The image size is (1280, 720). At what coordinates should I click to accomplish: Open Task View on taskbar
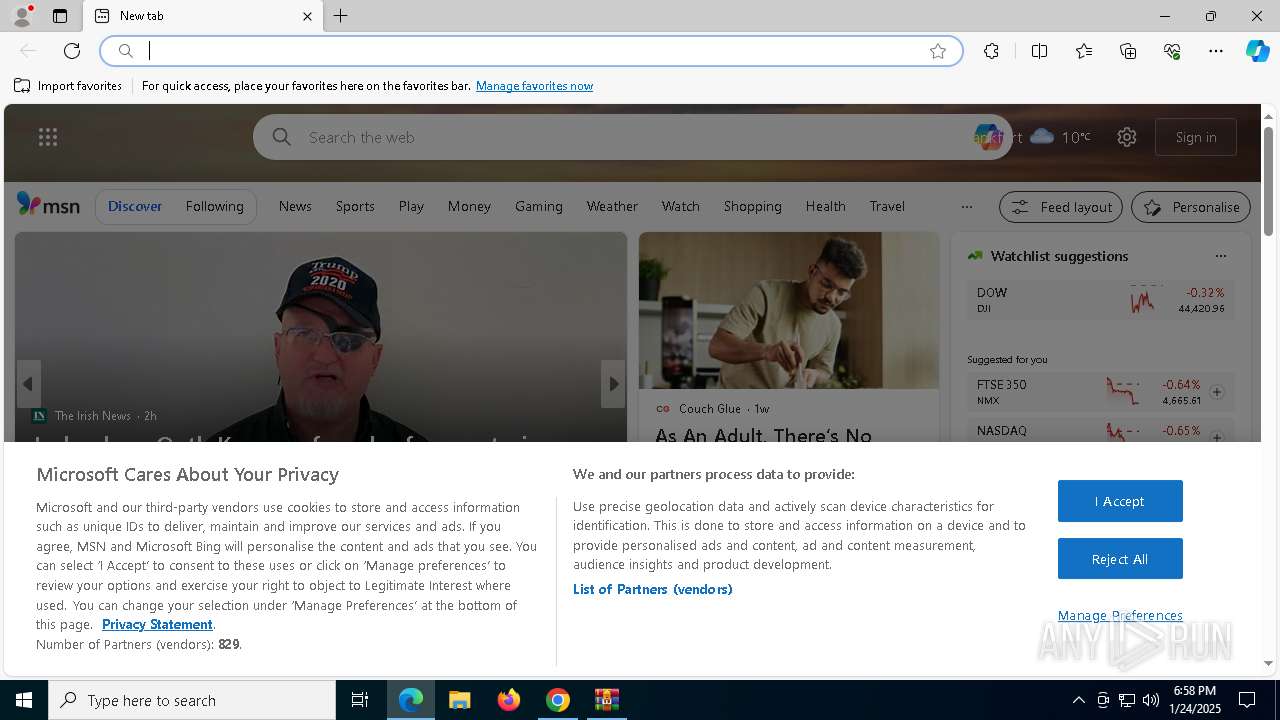(x=360, y=700)
